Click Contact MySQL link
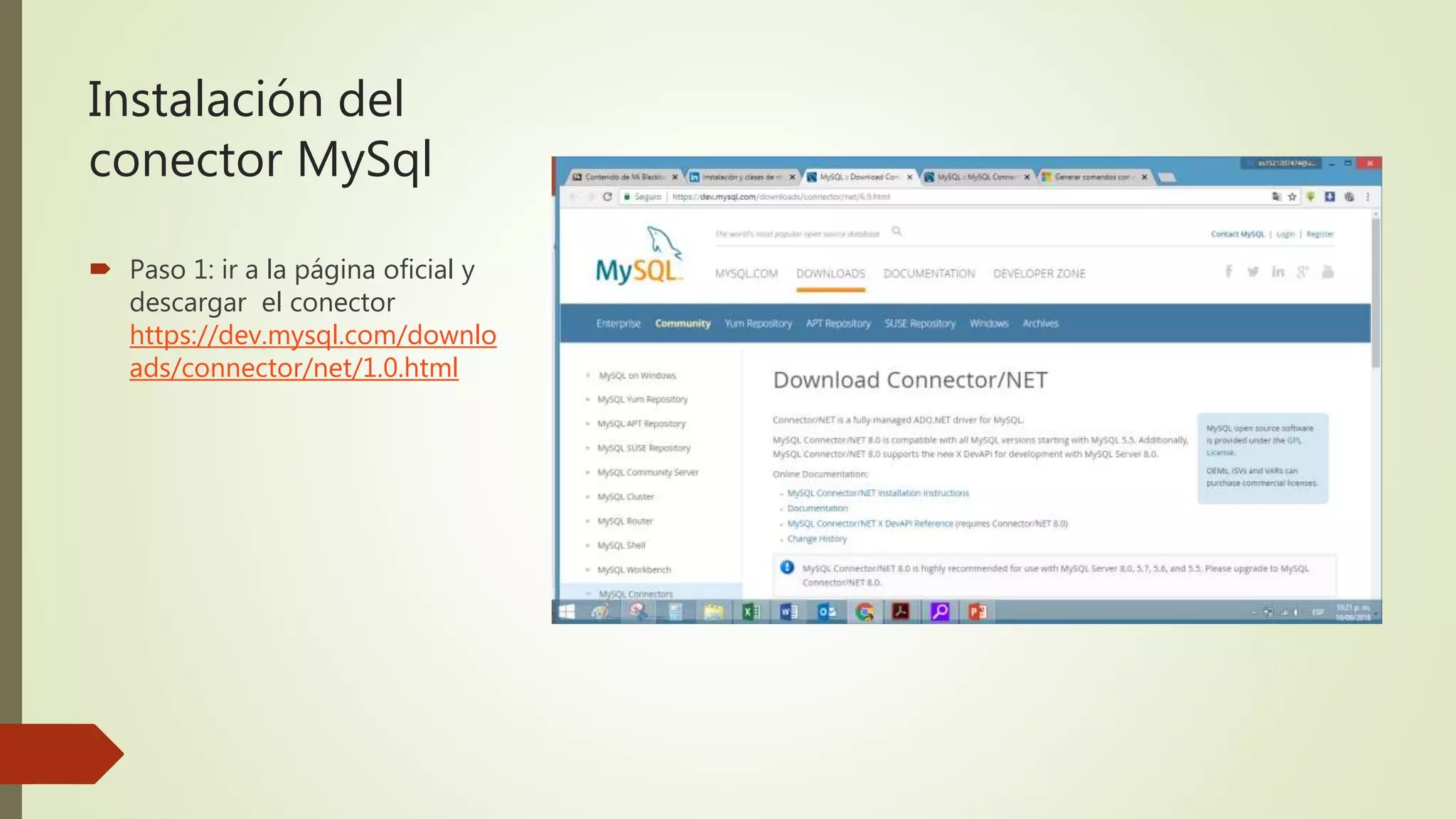This screenshot has height=819, width=1456. 1238,234
